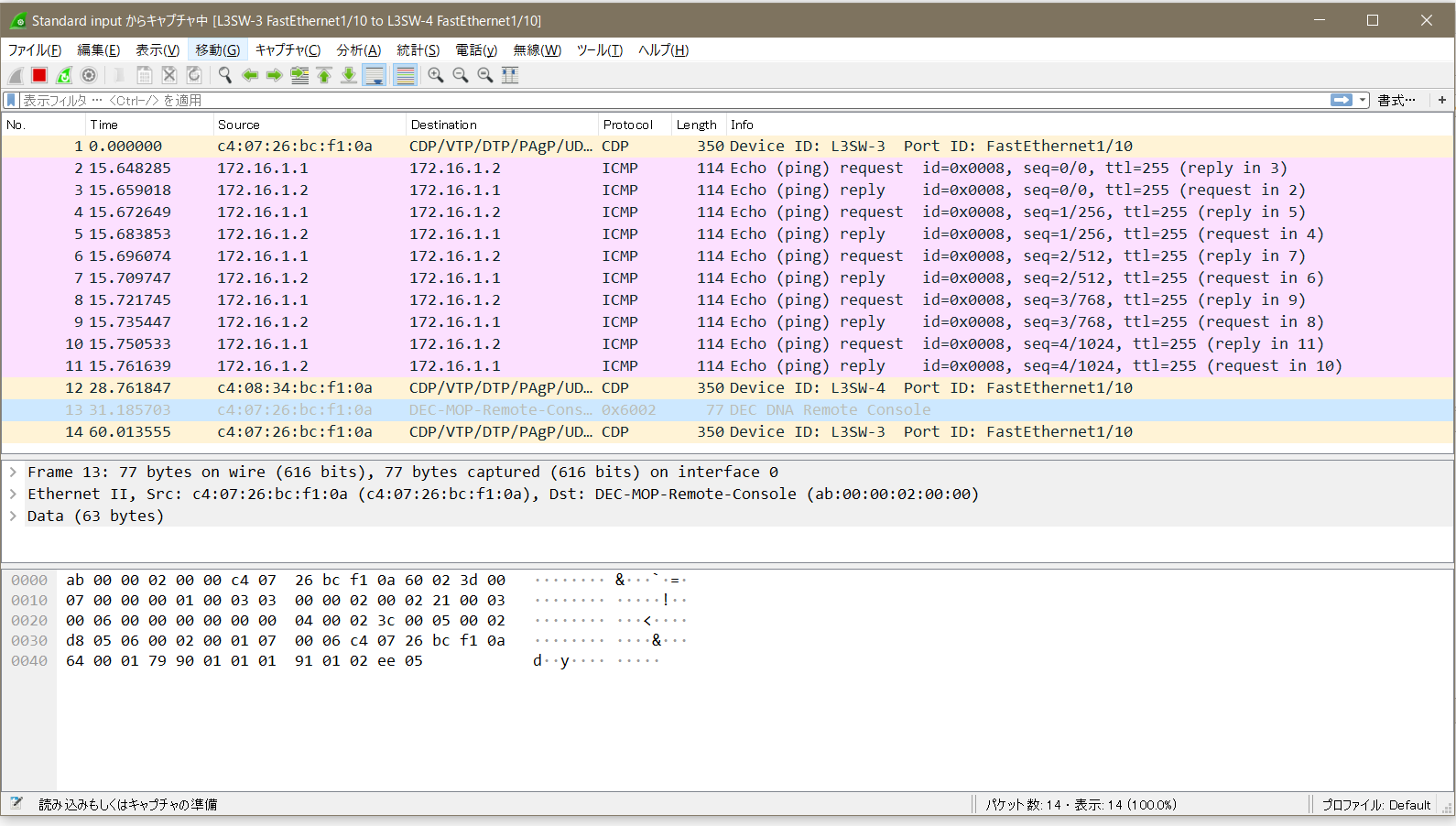The image size is (1456, 826).
Task: Expand the Data (63 bytes) row
Action: click(13, 516)
